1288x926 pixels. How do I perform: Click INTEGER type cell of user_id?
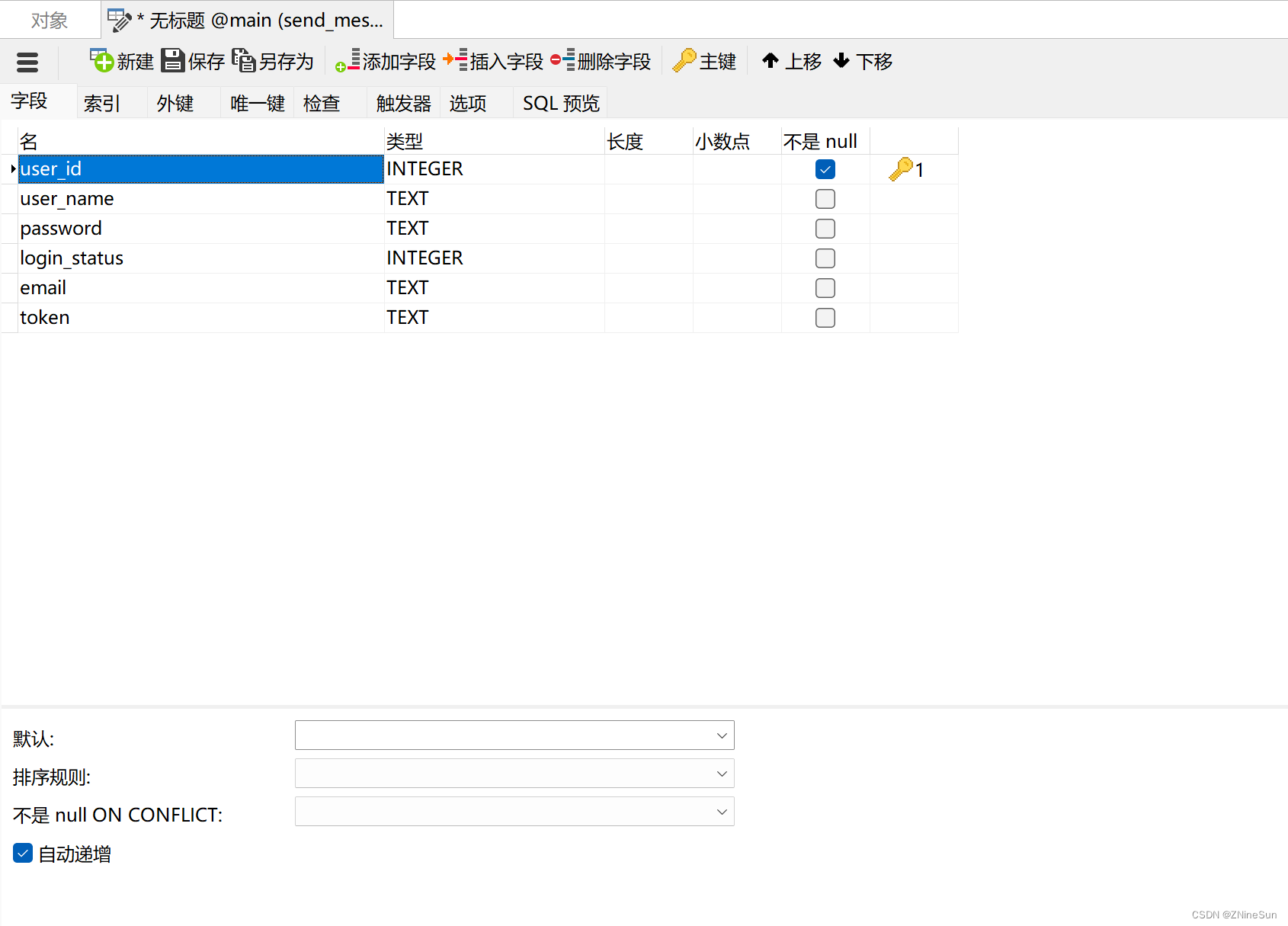click(495, 169)
